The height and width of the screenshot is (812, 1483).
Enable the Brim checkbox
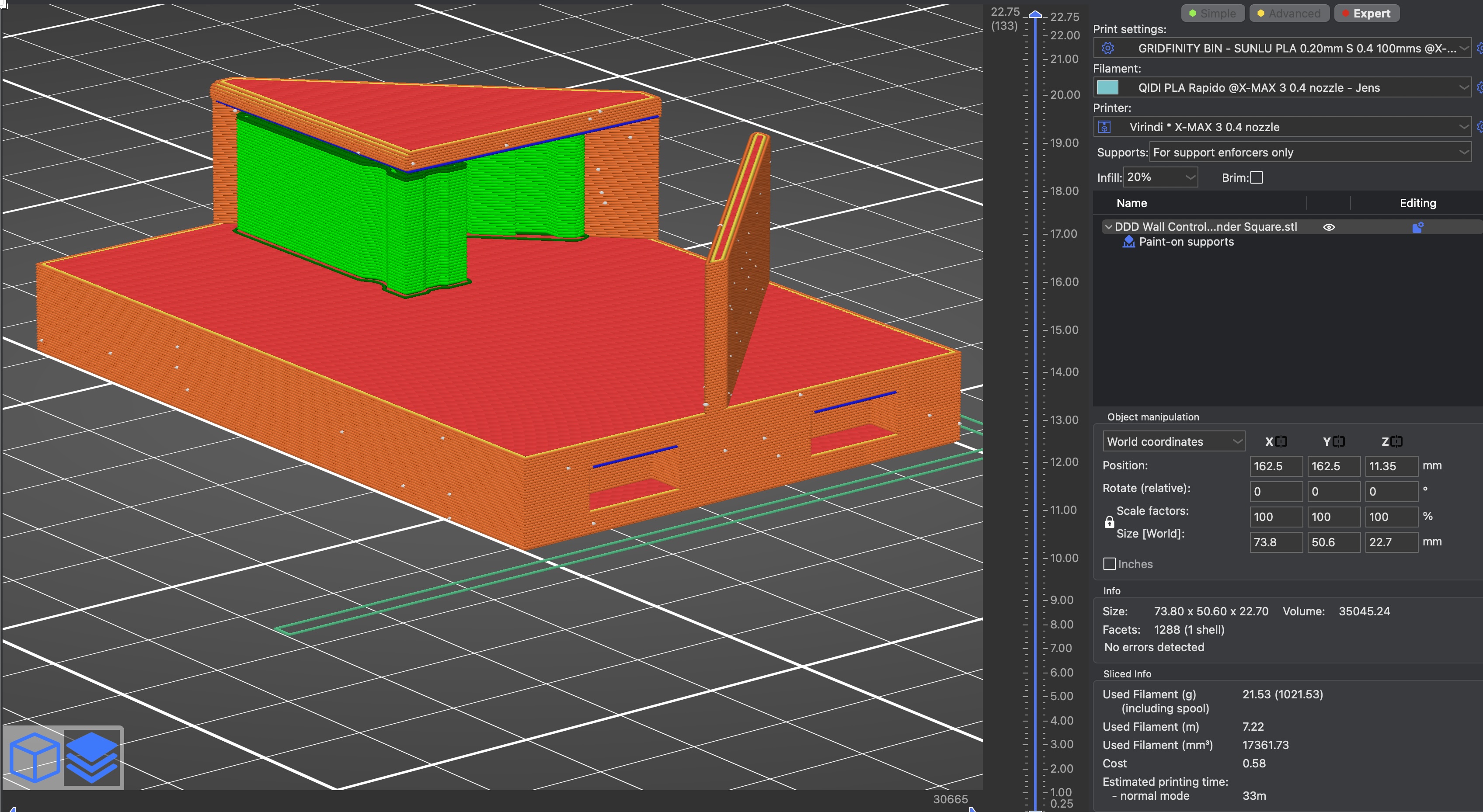[x=1257, y=178]
